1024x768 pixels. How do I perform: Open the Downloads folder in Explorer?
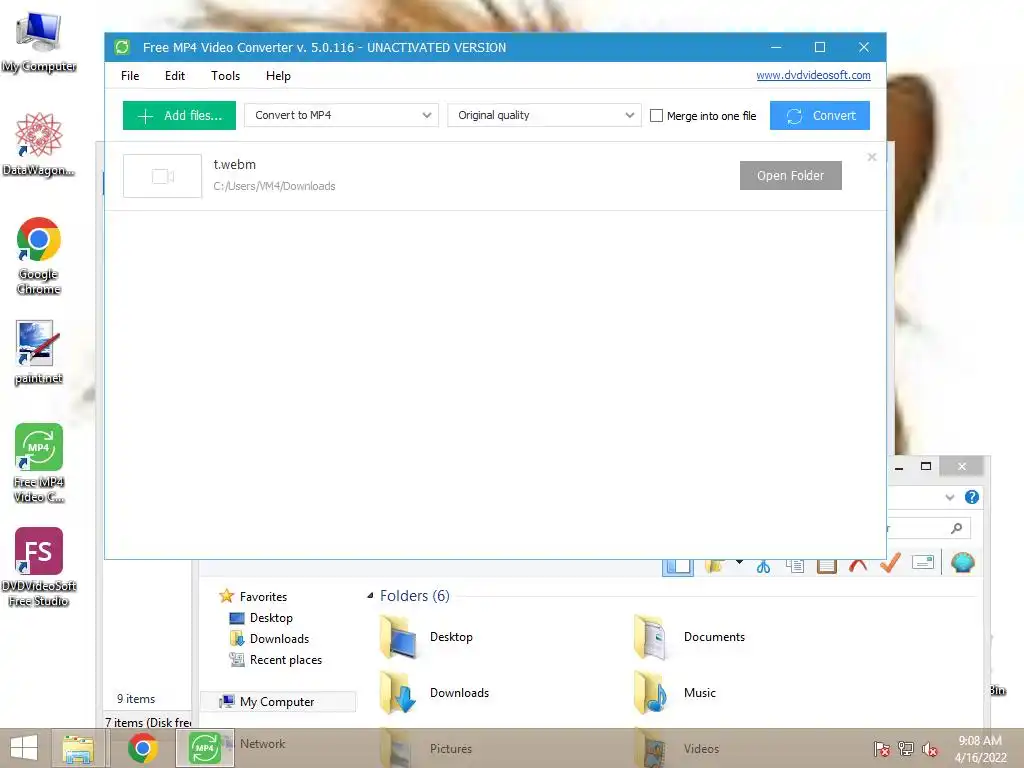click(x=434, y=693)
